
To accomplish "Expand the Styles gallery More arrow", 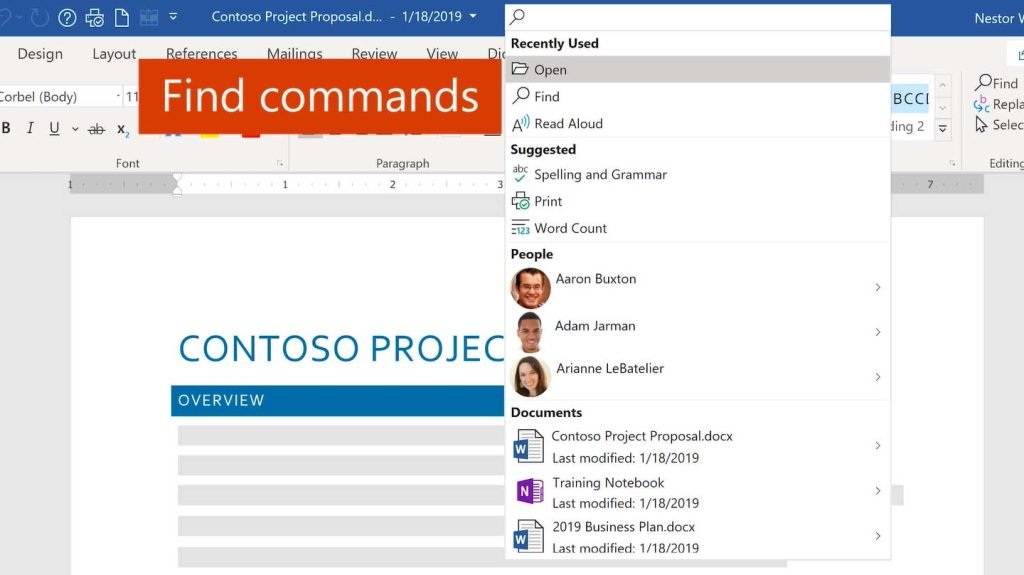I will coord(942,129).
